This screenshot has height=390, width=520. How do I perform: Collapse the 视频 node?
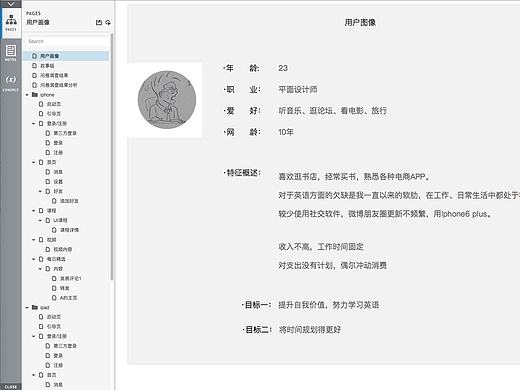click(34, 240)
